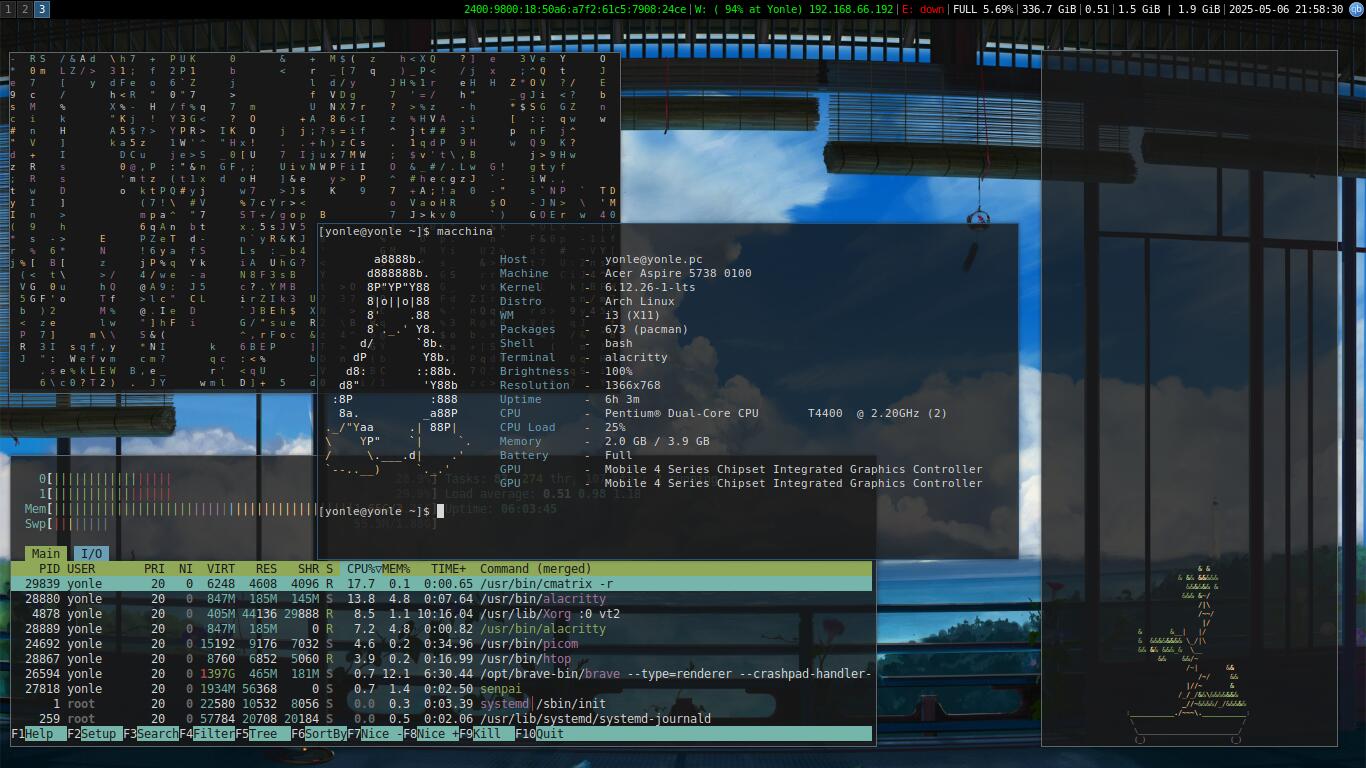Screen dimensions: 1366x768
Task: Click Pentium Dual-Core CPU T4400 line
Action: click(776, 413)
